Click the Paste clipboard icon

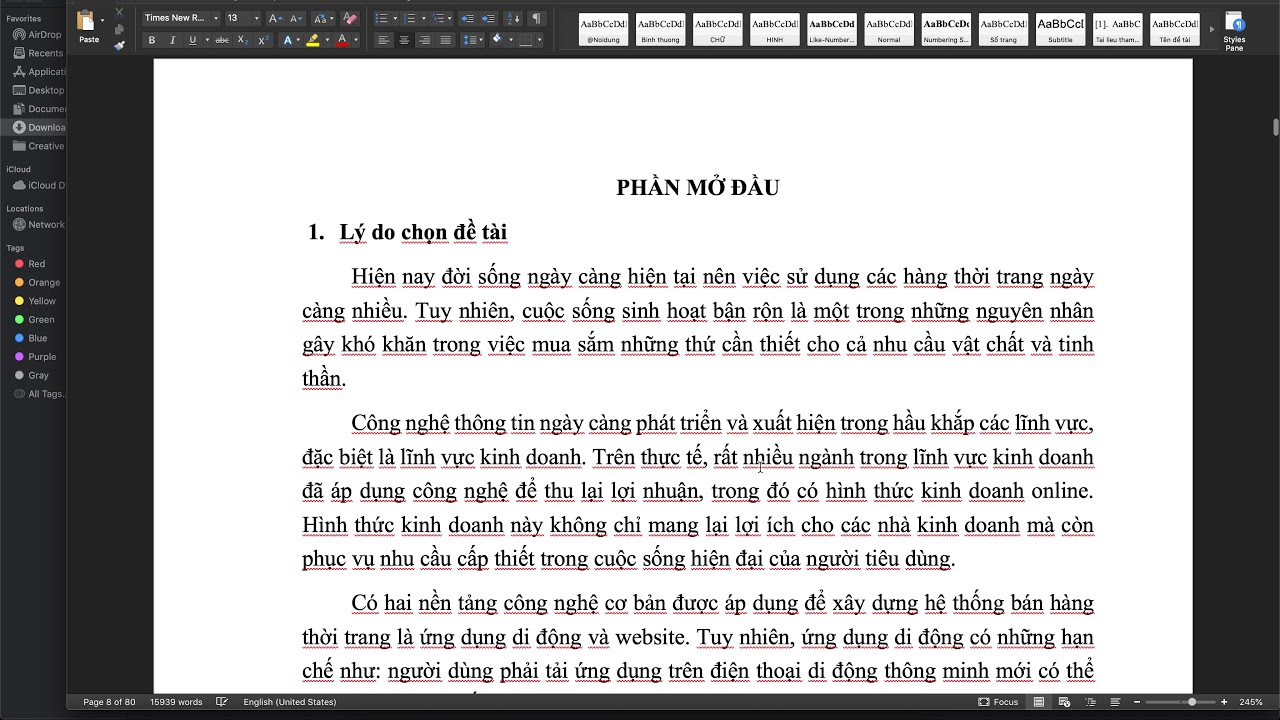(x=86, y=21)
